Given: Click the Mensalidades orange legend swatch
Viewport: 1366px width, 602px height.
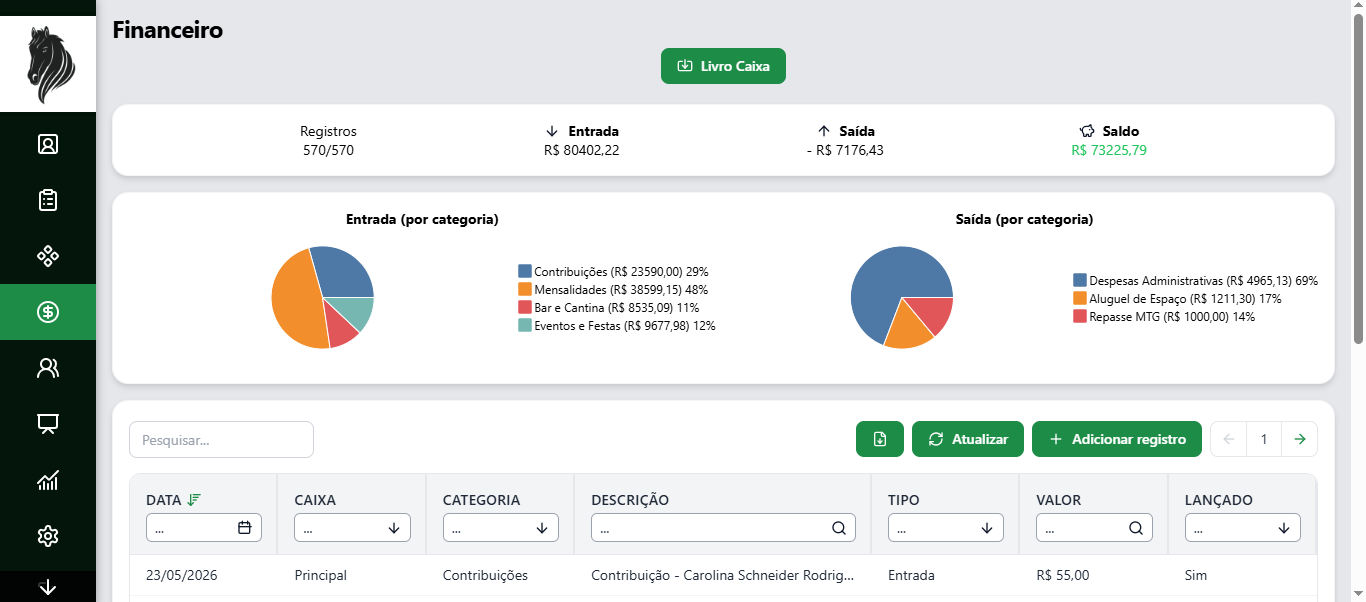Looking at the screenshot, I should pos(525,289).
